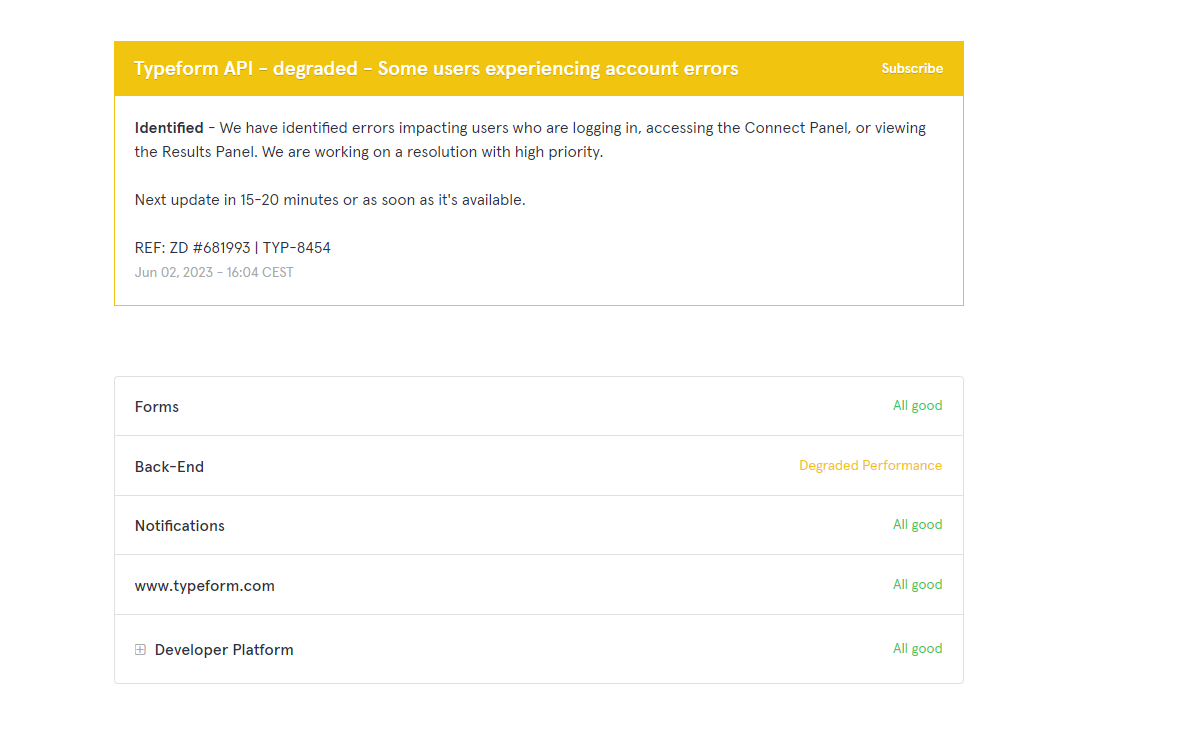Click the Degraded Performance status text
1181x747 pixels.
[x=870, y=465]
